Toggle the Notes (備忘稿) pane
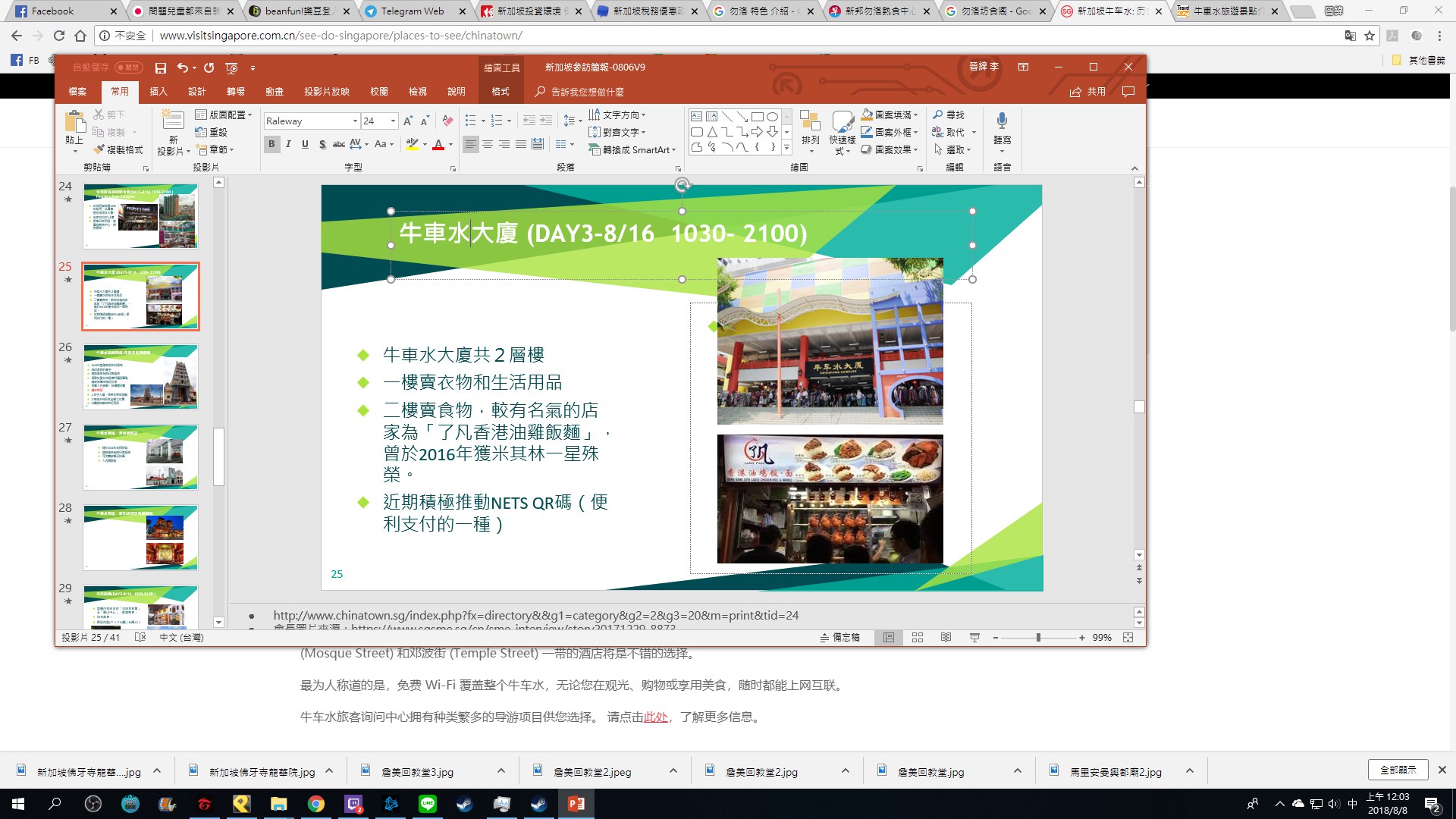Screen dimensions: 1456x819 [x=840, y=638]
